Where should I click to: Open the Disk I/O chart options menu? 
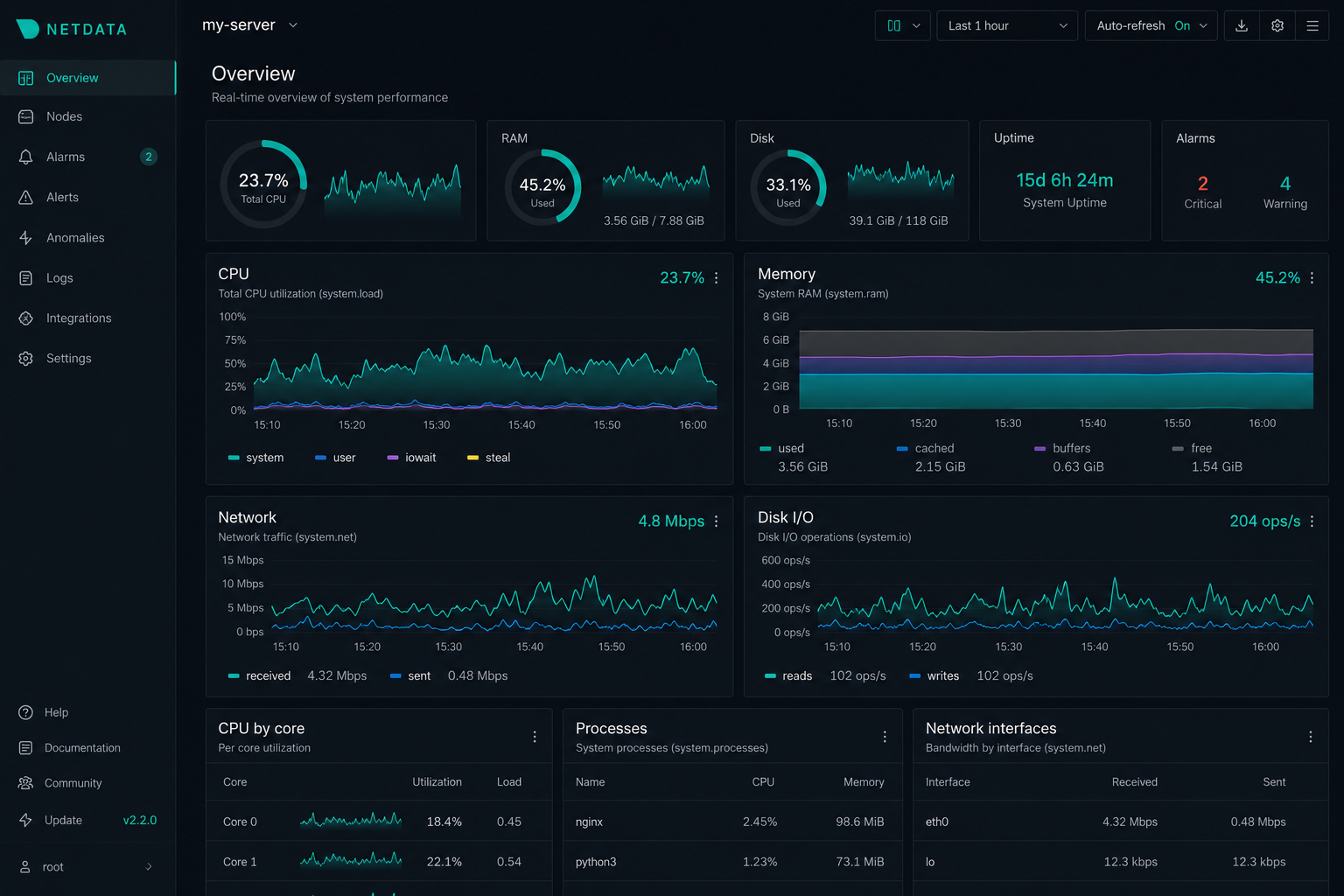pos(1312,521)
